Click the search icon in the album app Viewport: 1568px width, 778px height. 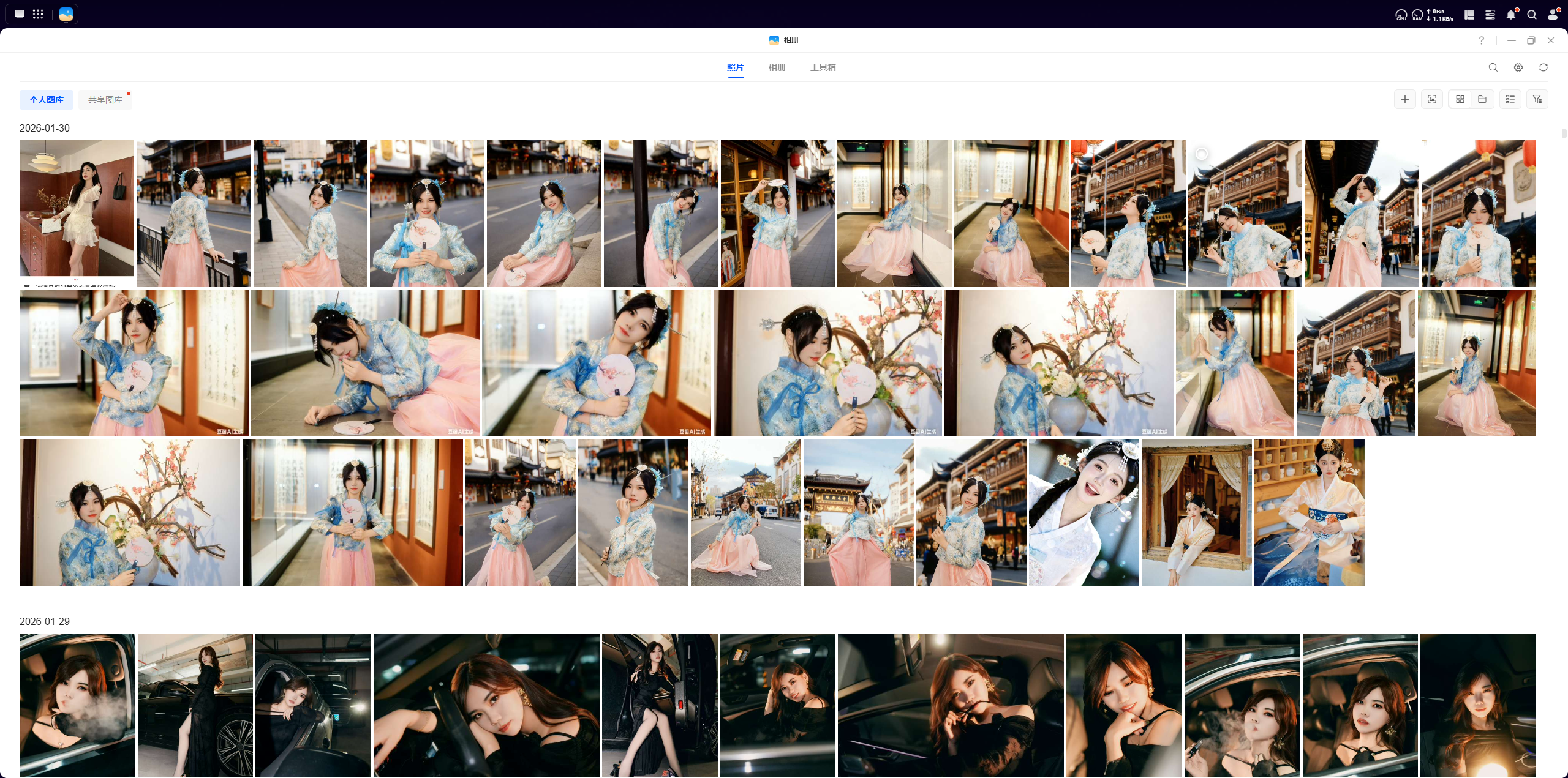tap(1493, 67)
